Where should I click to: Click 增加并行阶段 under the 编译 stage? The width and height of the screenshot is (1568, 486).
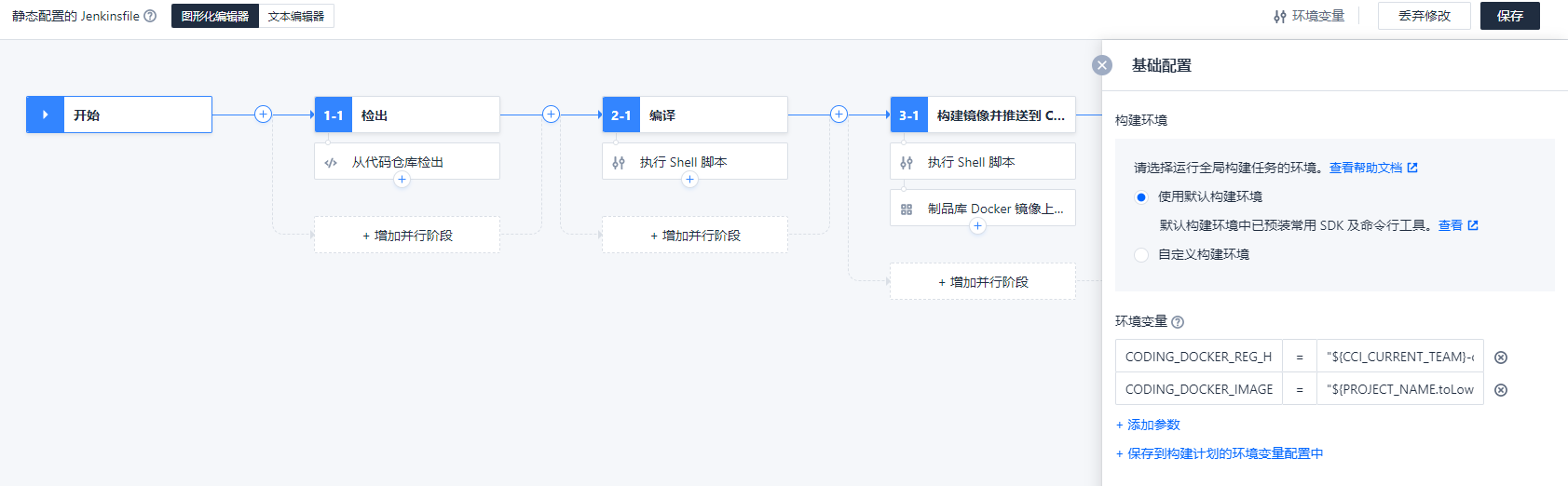pyautogui.click(x=695, y=236)
